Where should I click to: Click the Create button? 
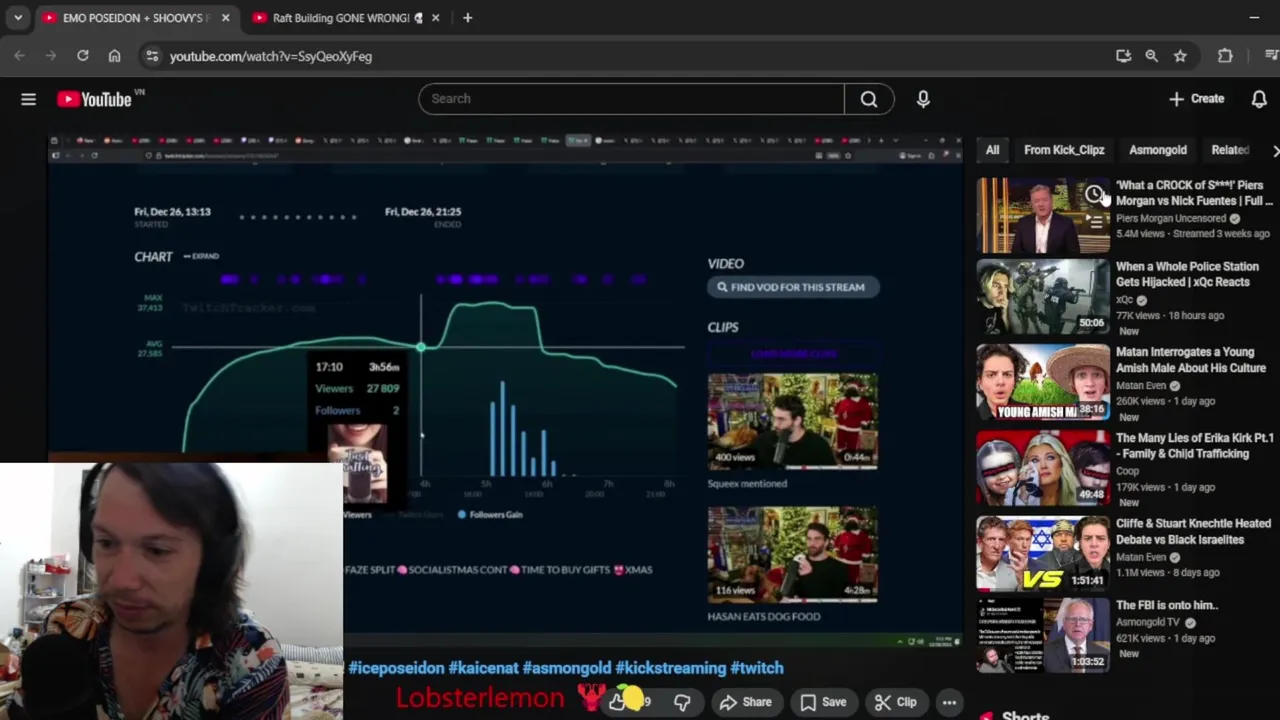pos(1196,99)
